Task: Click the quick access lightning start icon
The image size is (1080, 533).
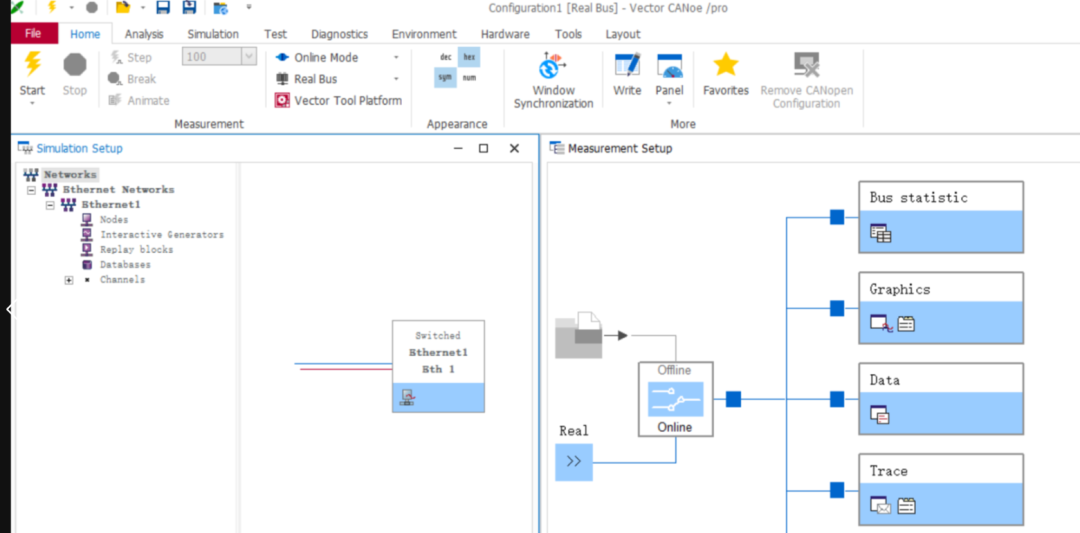Action: coord(52,8)
